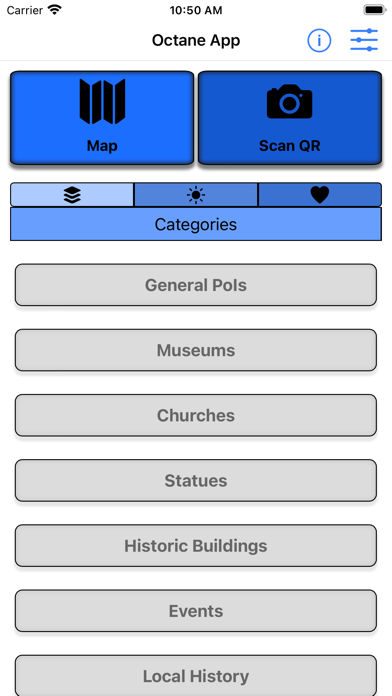Select the stacked layers categories segment
Image resolution: width=392 pixels, height=696 pixels.
pyautogui.click(x=72, y=194)
